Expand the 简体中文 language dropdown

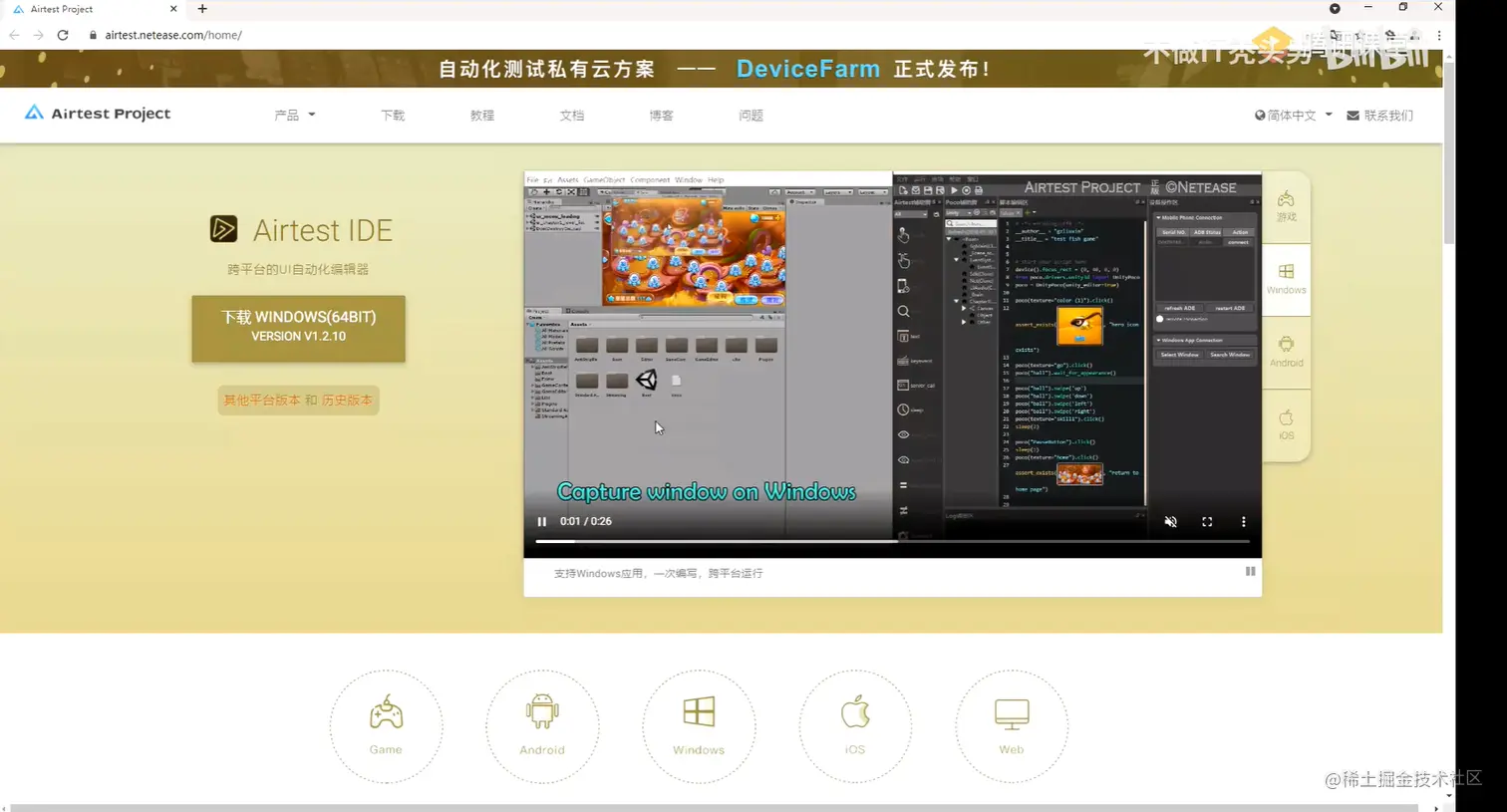click(1293, 116)
